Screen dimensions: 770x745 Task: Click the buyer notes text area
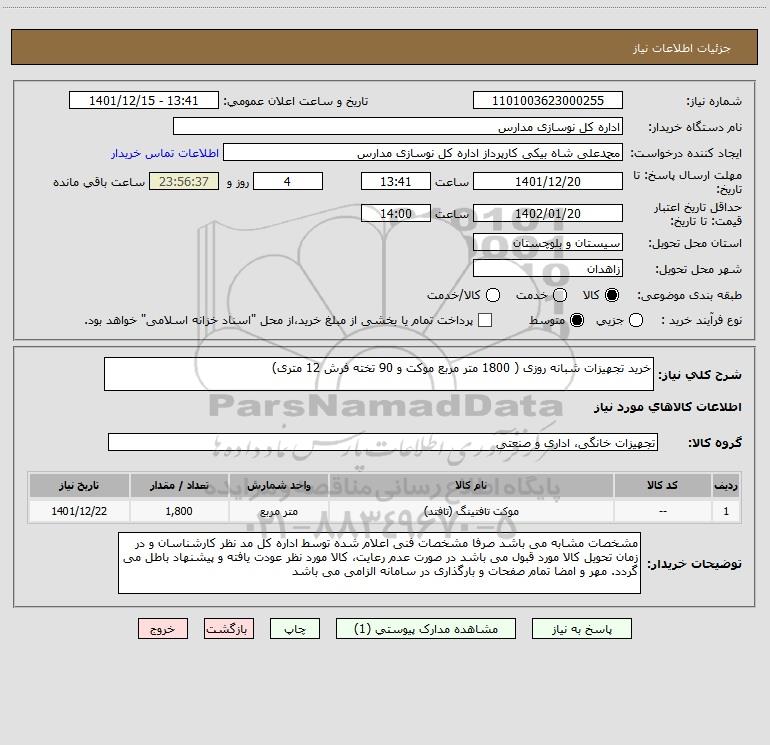(x=379, y=563)
